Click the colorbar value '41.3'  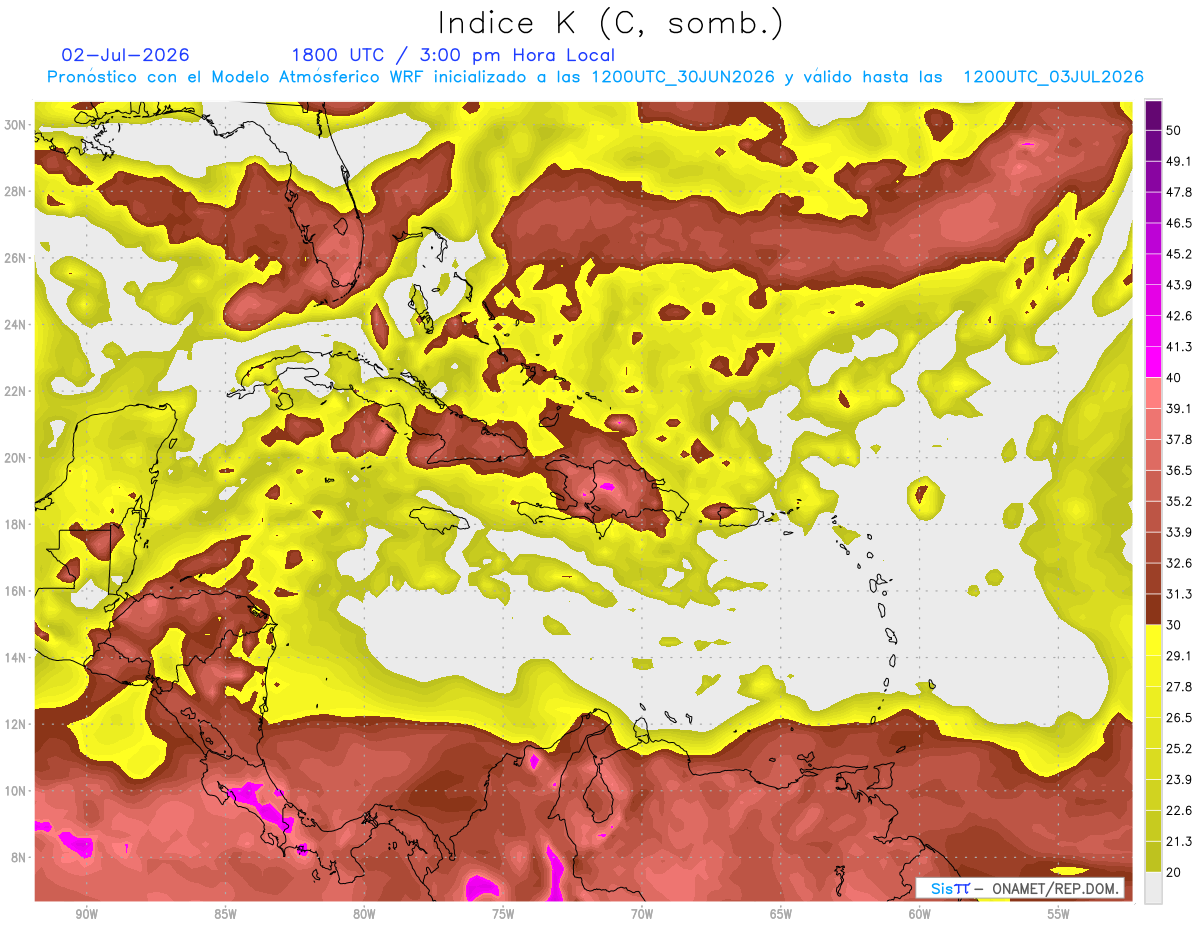point(1179,347)
